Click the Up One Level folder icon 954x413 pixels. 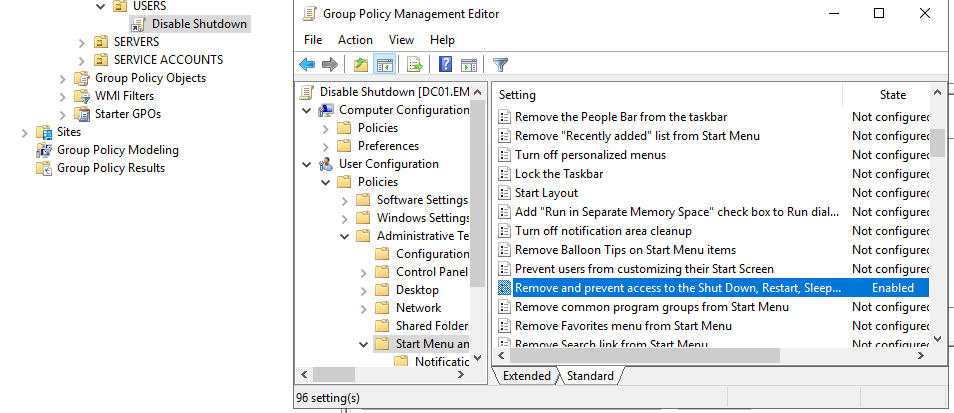361,65
